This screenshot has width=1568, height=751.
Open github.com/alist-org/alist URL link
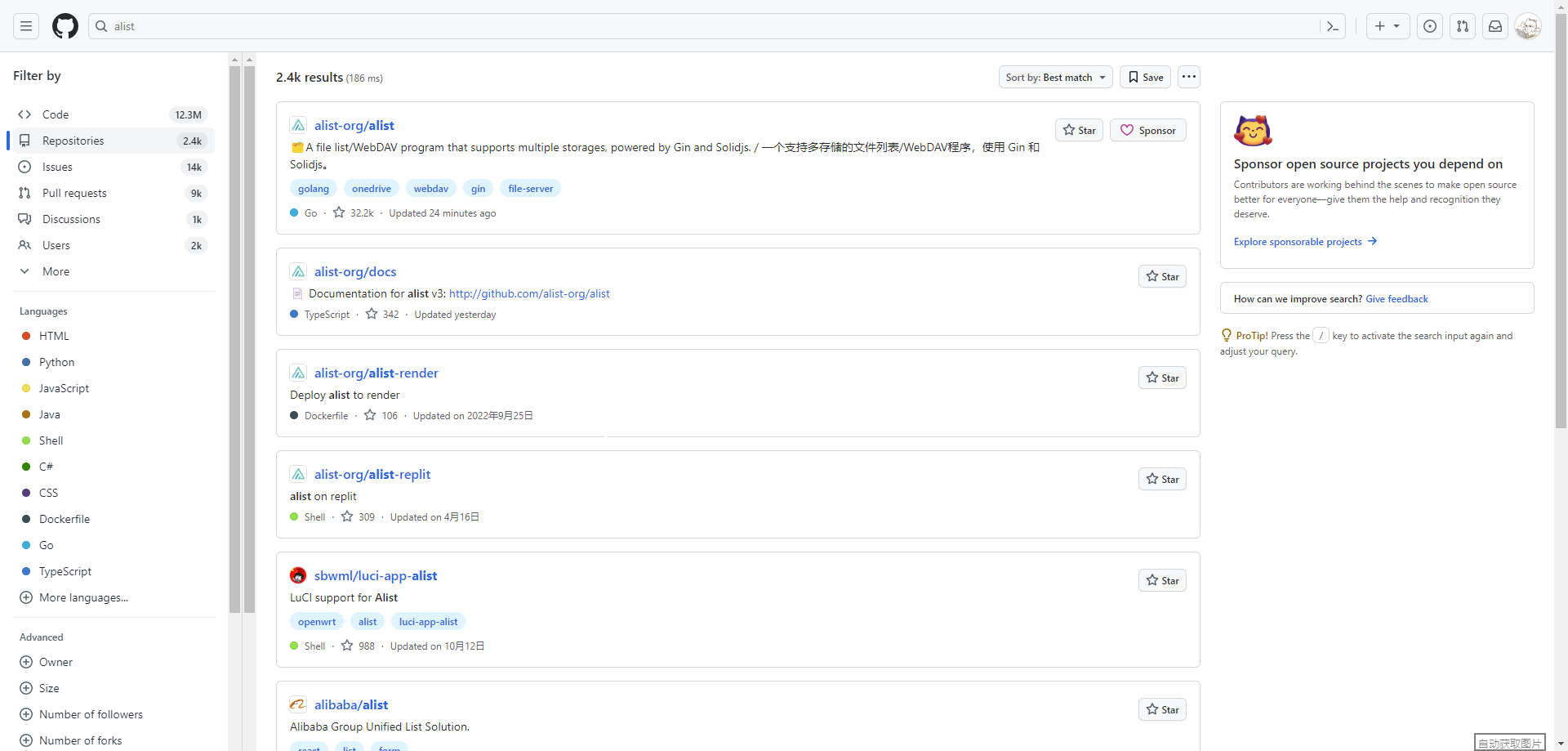click(x=529, y=293)
